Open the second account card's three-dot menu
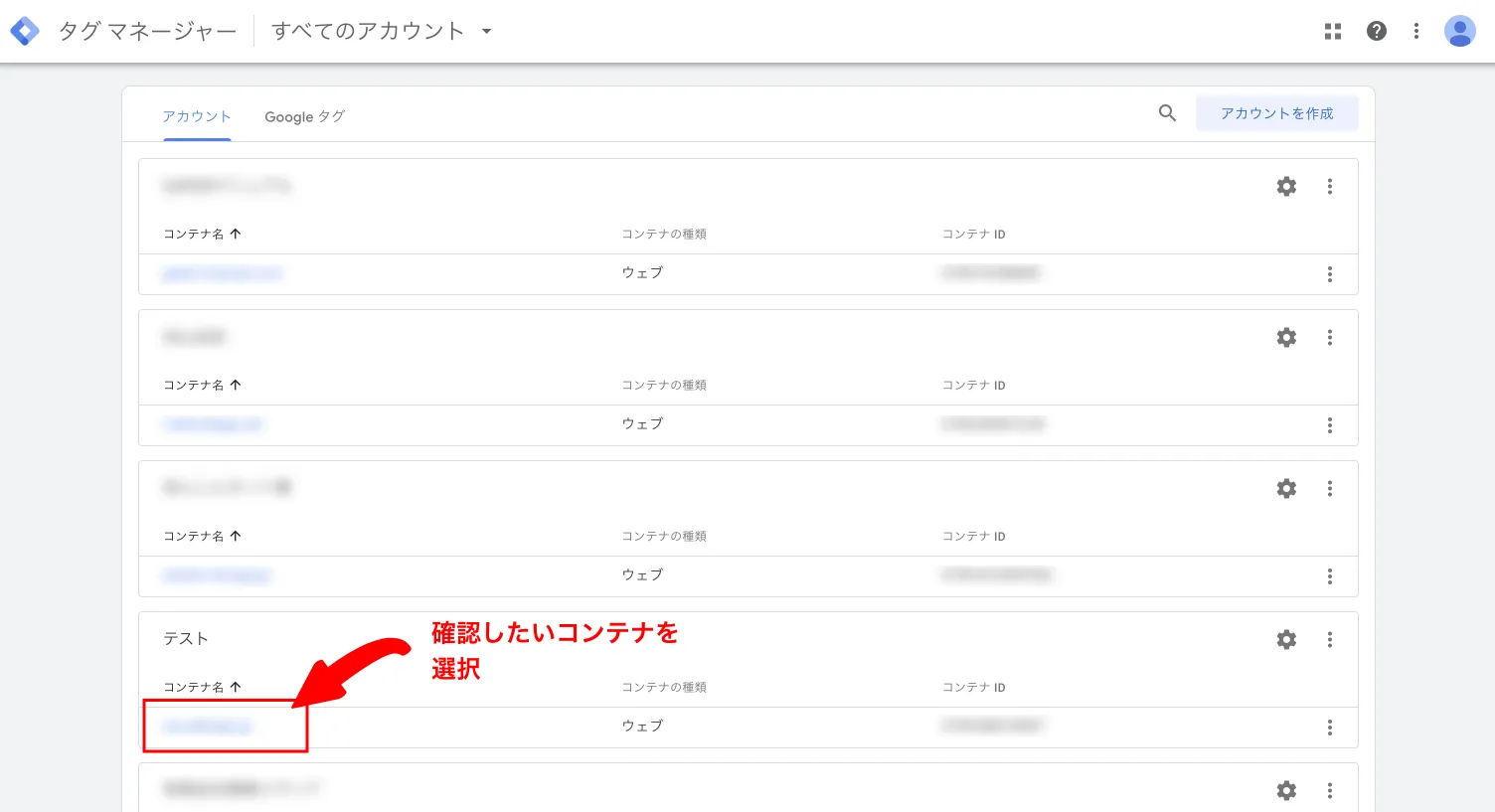The image size is (1495, 812). click(x=1330, y=337)
